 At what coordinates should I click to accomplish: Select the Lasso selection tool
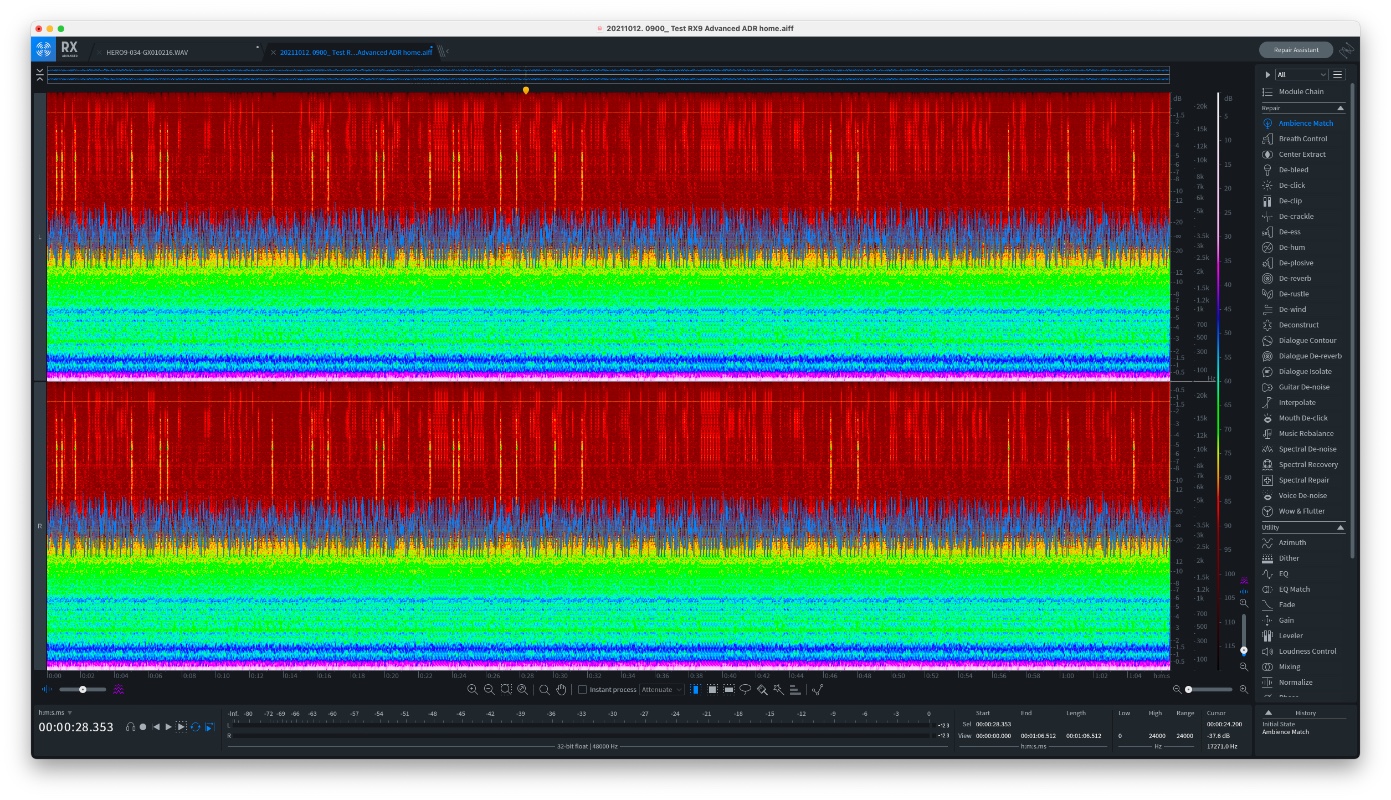pos(745,689)
